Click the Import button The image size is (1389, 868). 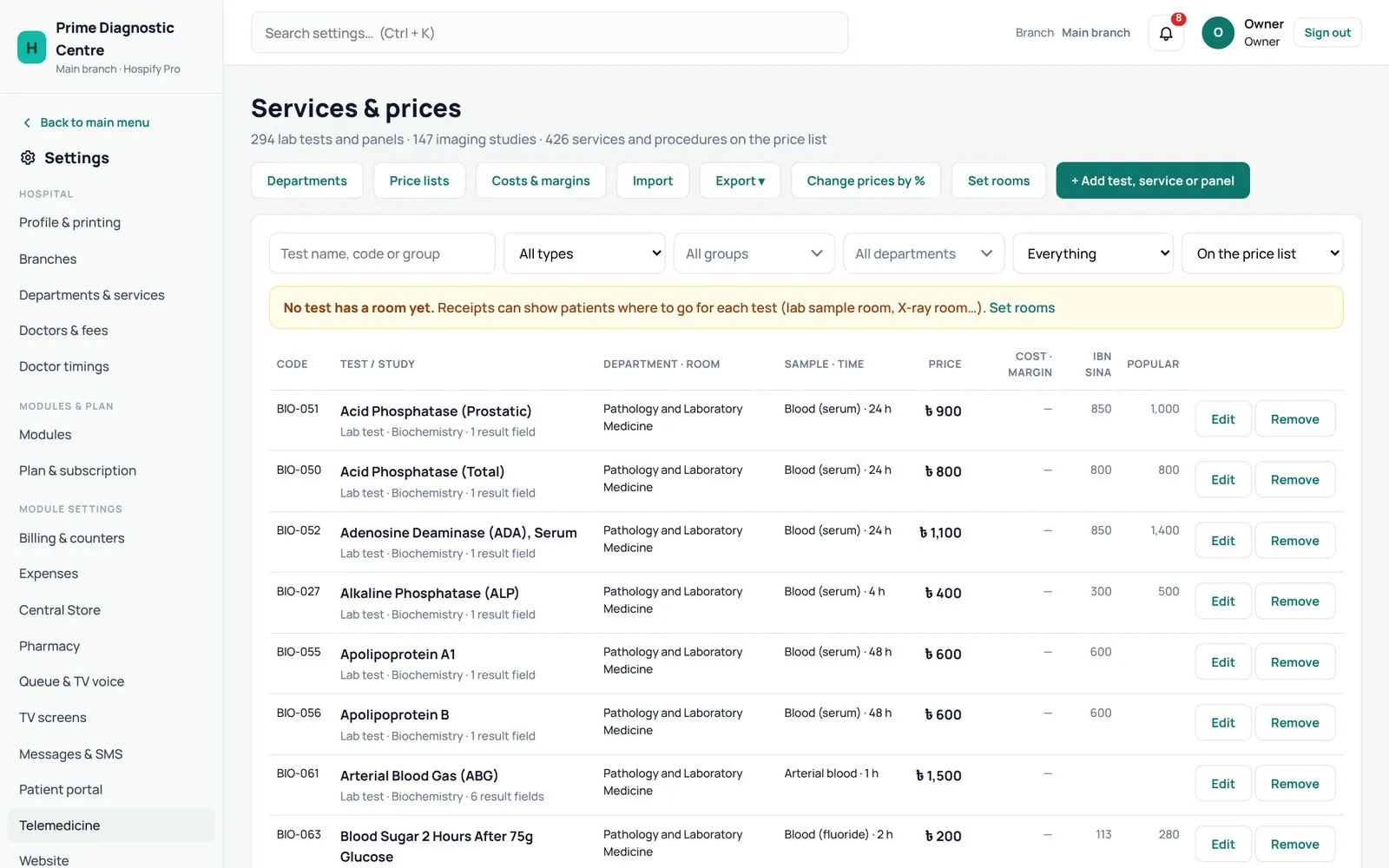point(653,181)
